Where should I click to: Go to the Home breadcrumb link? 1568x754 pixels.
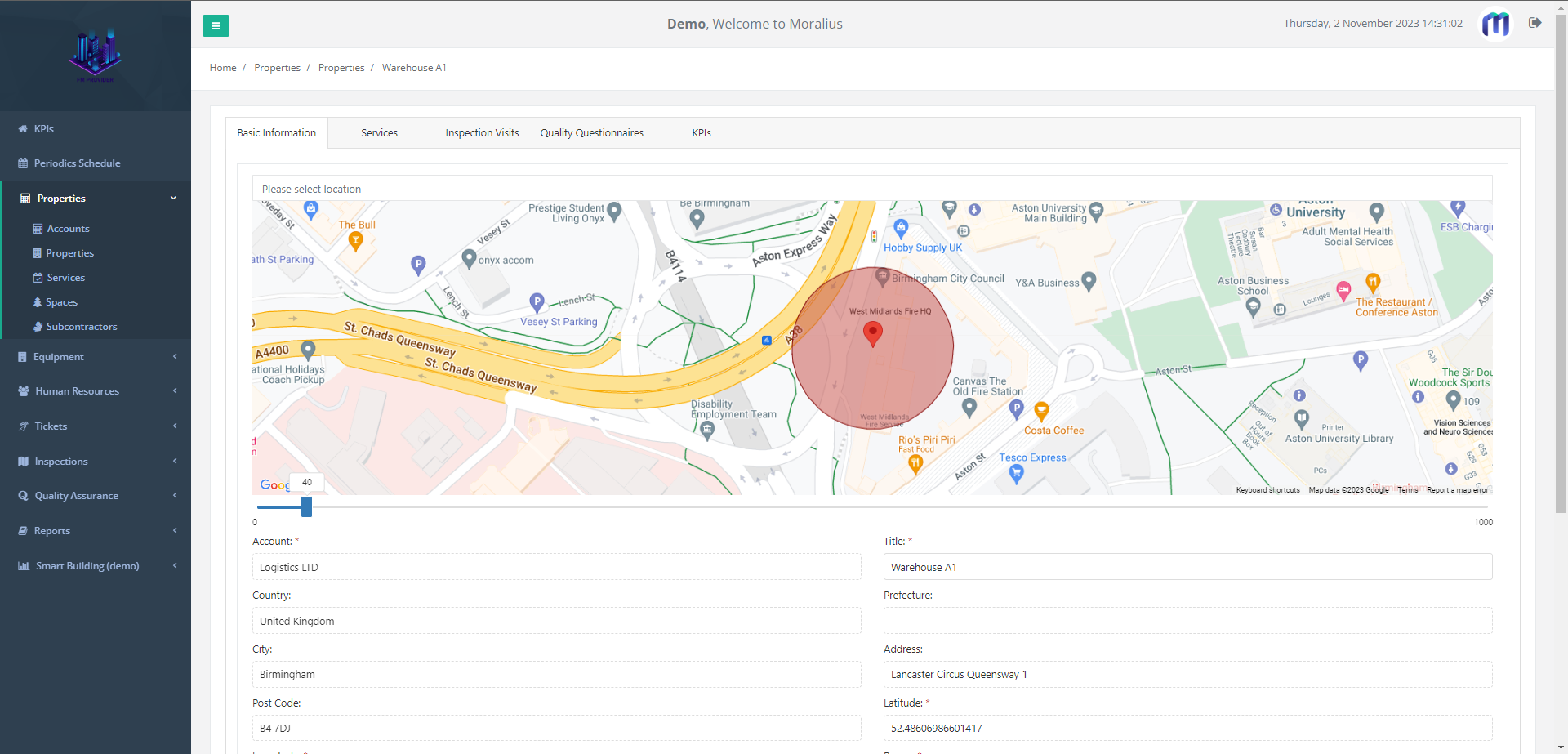223,68
